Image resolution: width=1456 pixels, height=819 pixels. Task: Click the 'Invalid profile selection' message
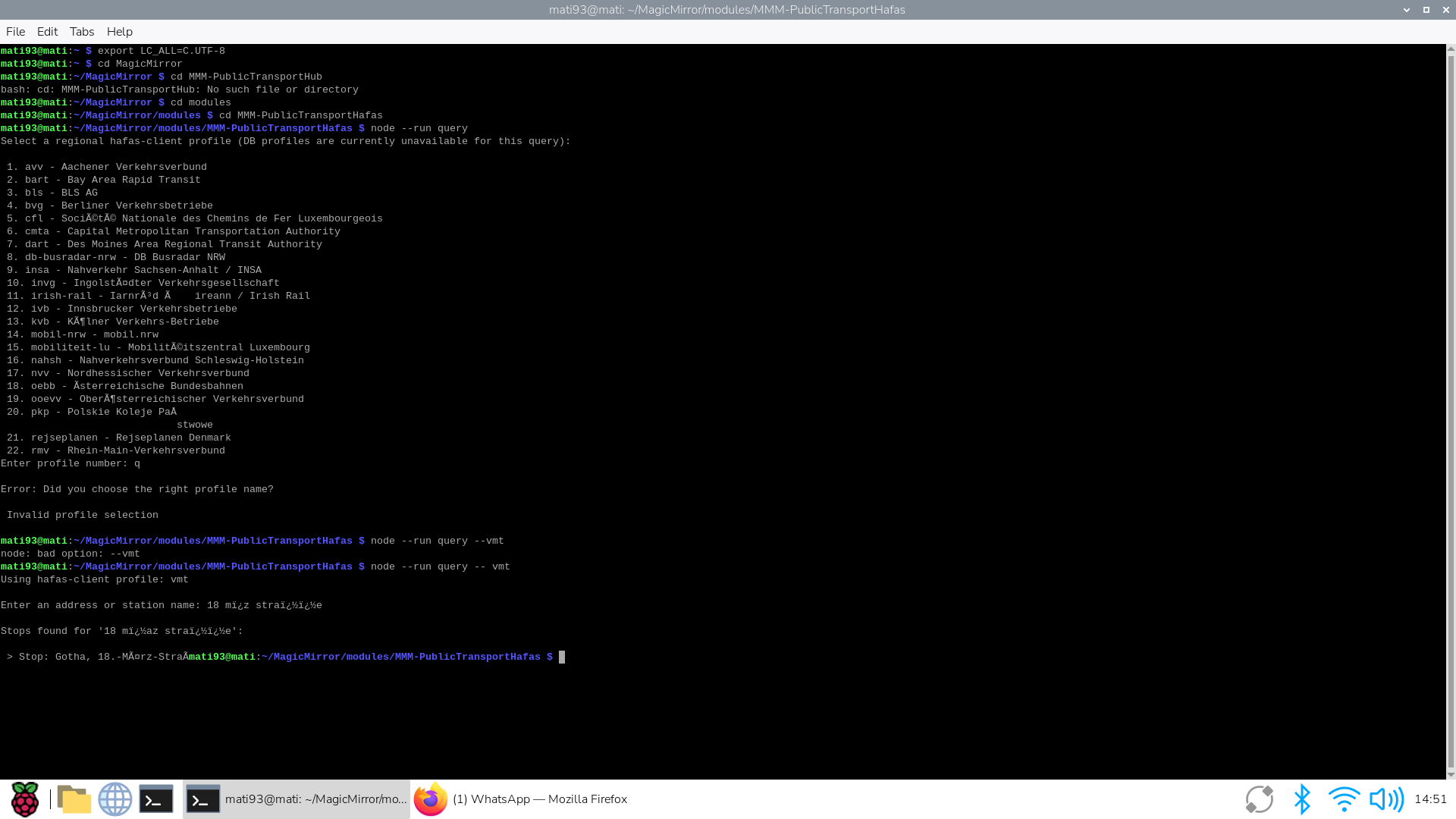click(x=83, y=515)
